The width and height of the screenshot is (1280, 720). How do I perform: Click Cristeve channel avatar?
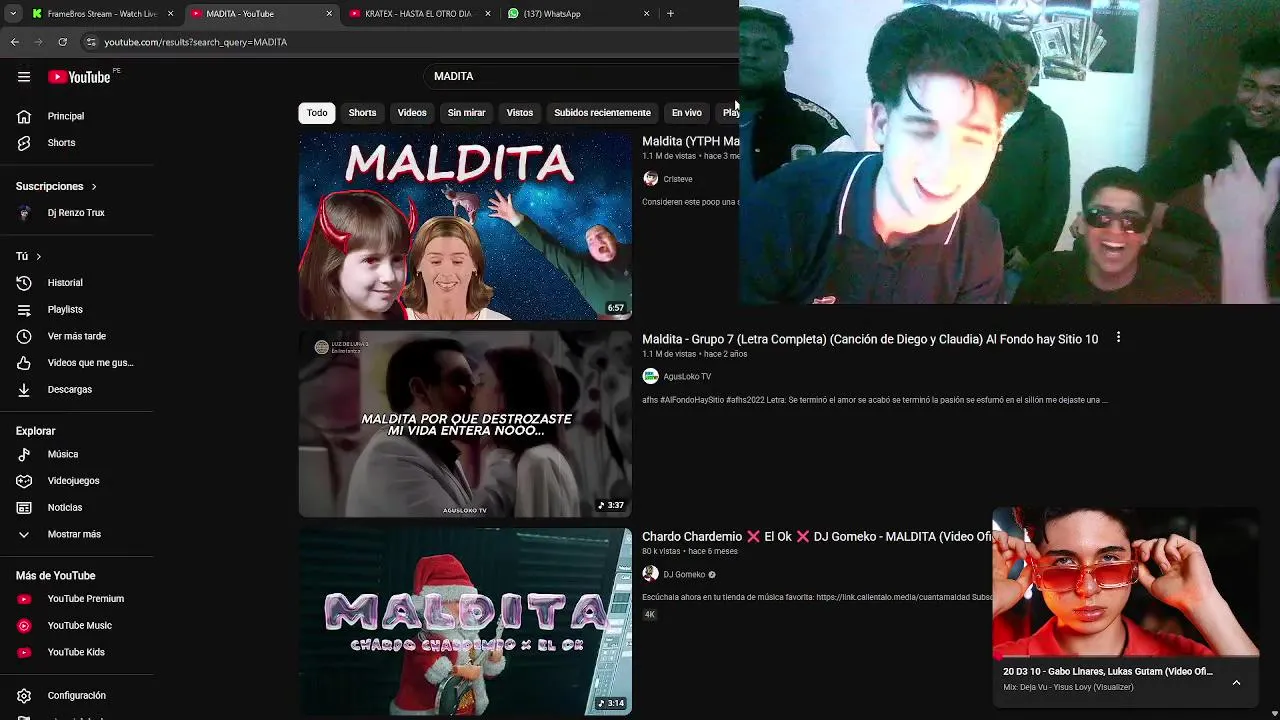coord(650,179)
